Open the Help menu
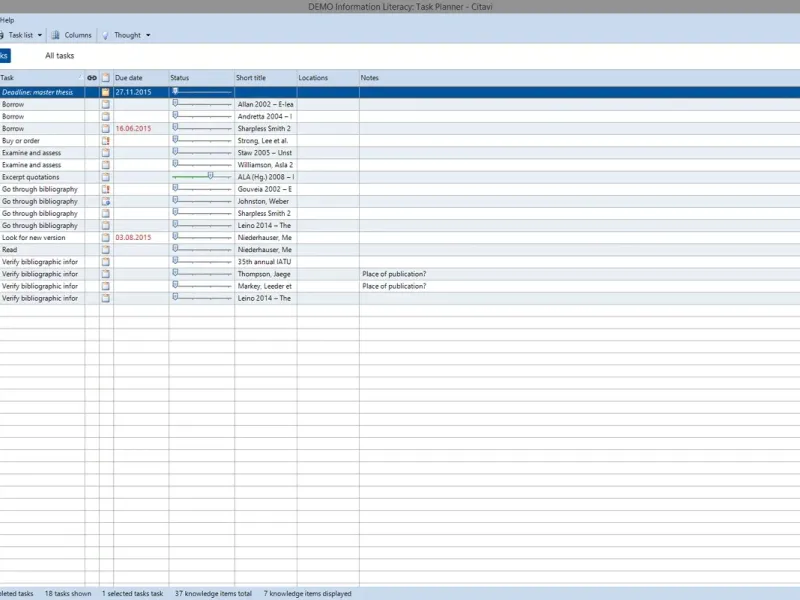Viewport: 800px width, 600px height. (7, 20)
